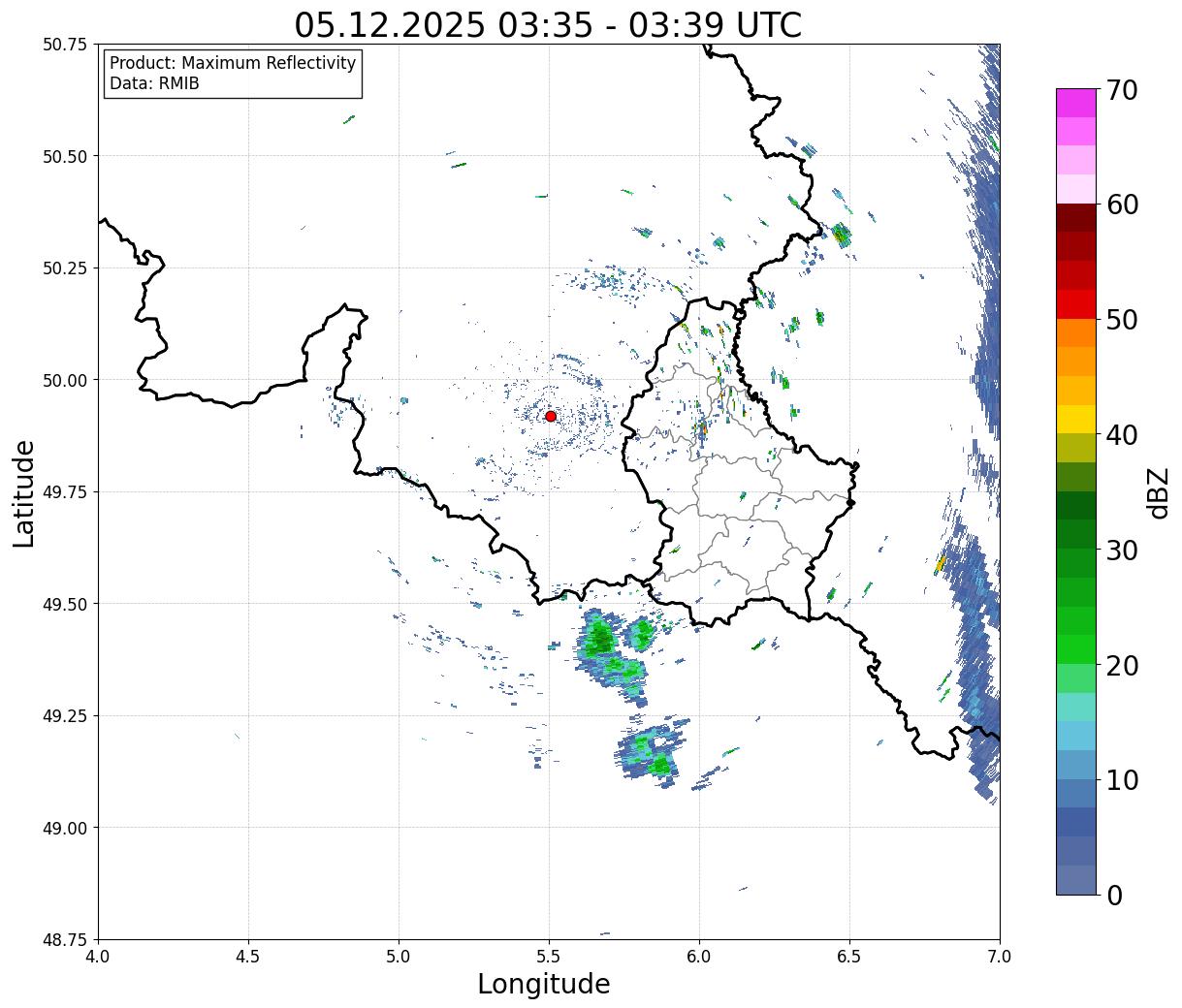Click the 50.75 latitude tick label
Viewport: 1182px width, 1008px height.
[64, 45]
